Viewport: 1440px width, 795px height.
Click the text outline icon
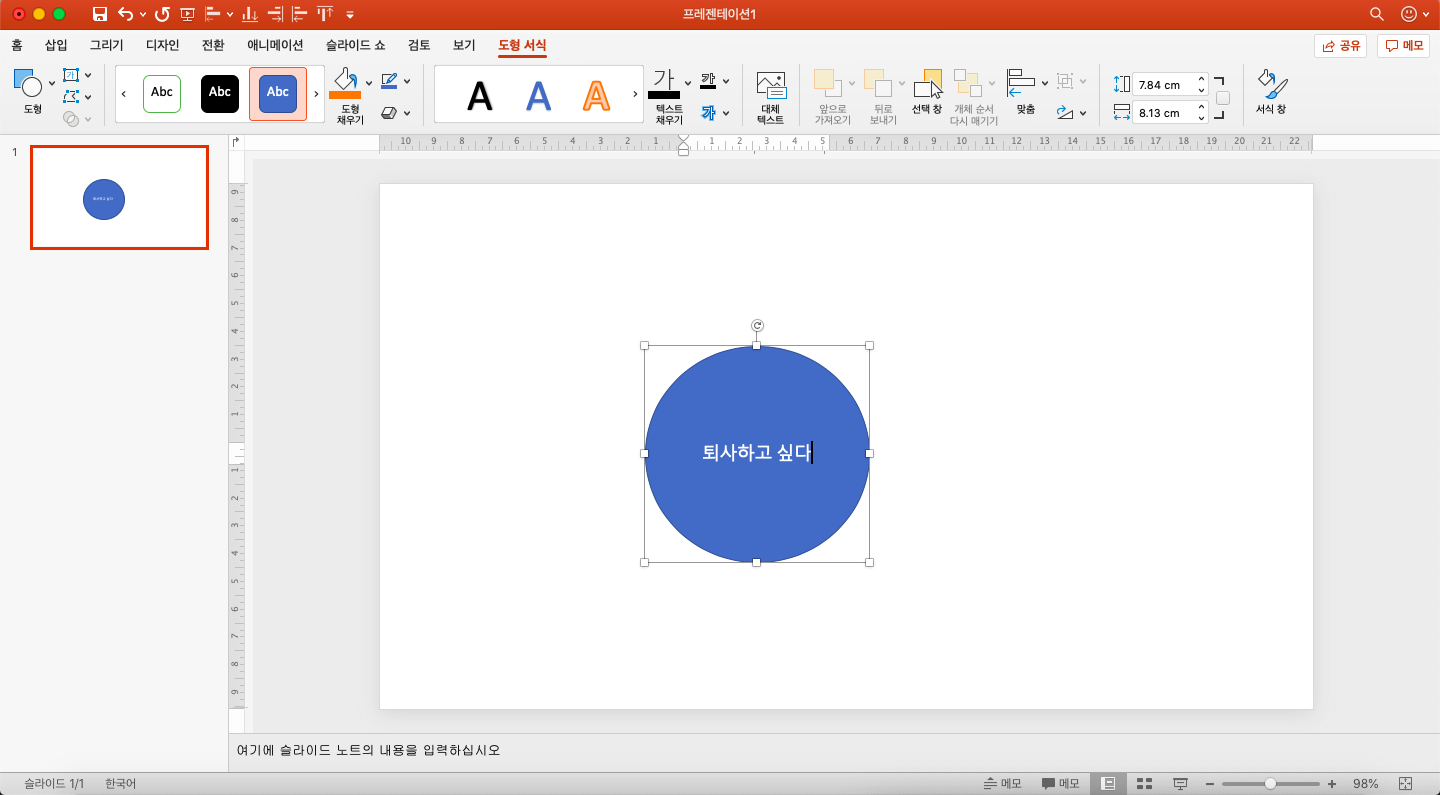click(x=708, y=80)
